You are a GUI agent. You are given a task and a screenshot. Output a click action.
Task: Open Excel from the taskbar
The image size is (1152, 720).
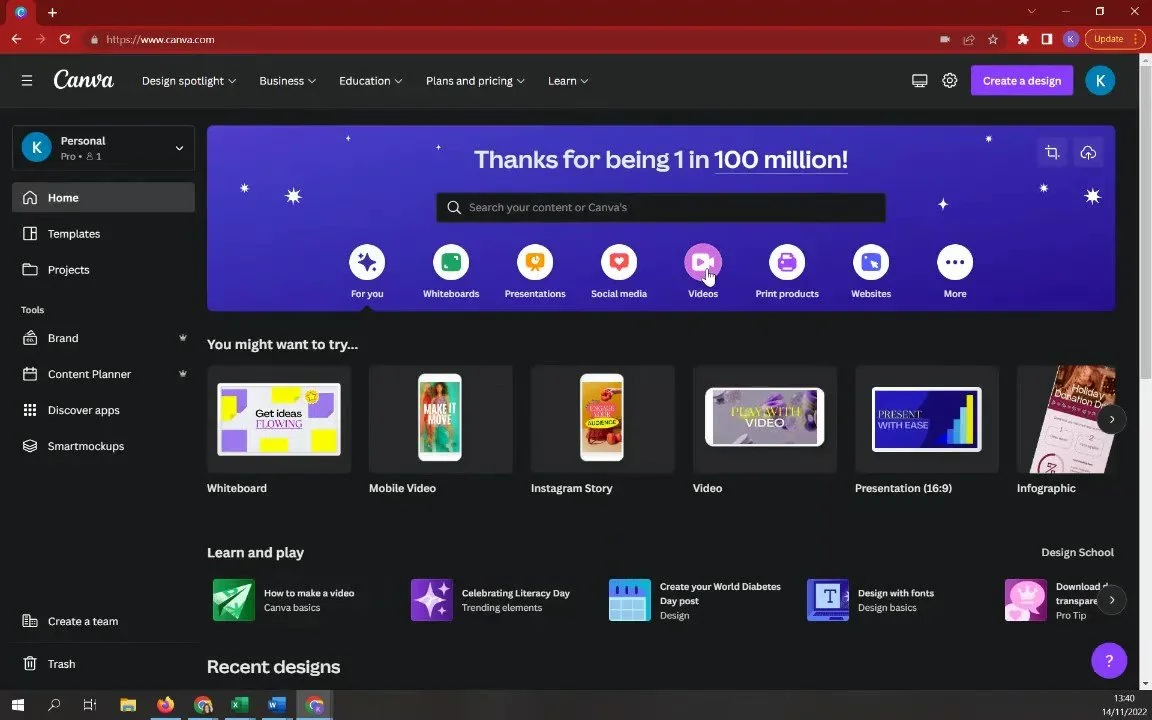(240, 705)
